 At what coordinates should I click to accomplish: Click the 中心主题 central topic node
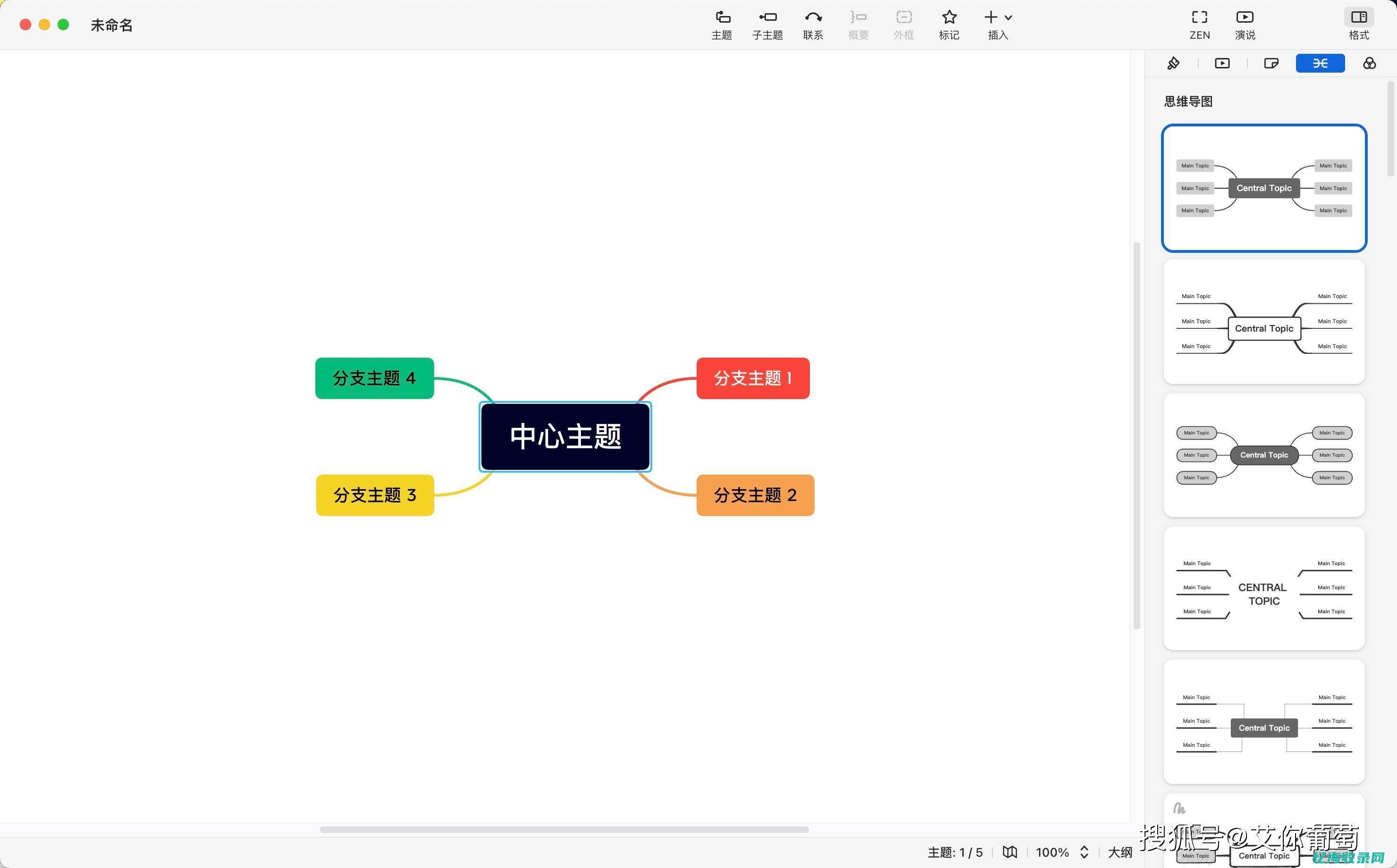[x=564, y=436]
